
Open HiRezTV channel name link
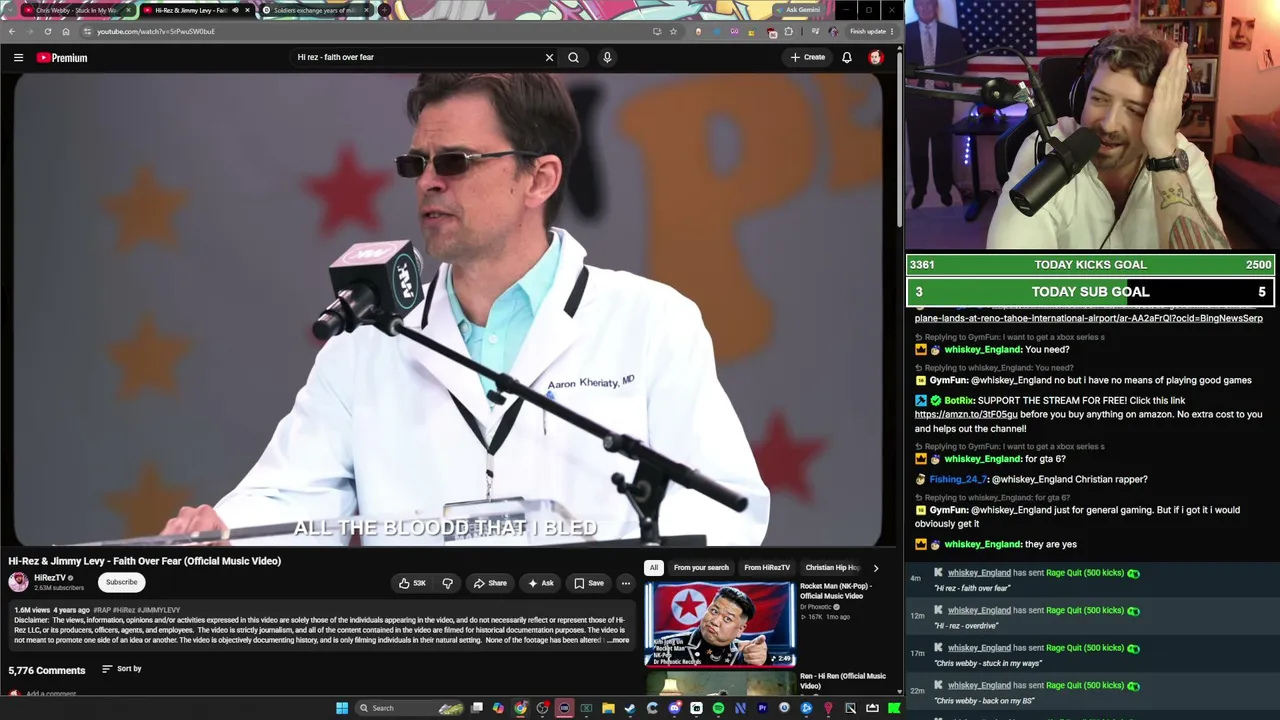(x=50, y=578)
